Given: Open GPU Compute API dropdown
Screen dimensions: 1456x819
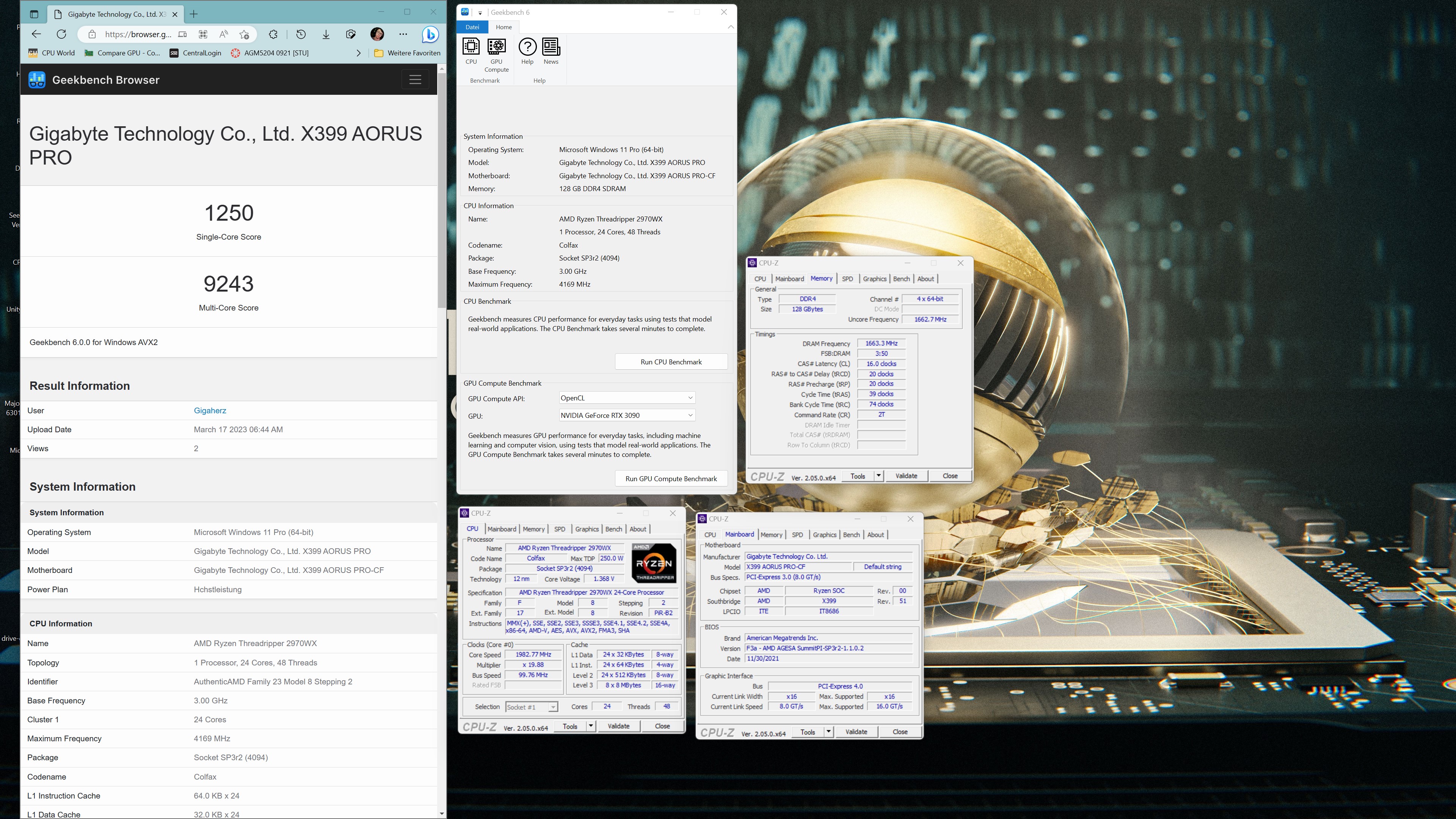Looking at the screenshot, I should tap(627, 398).
